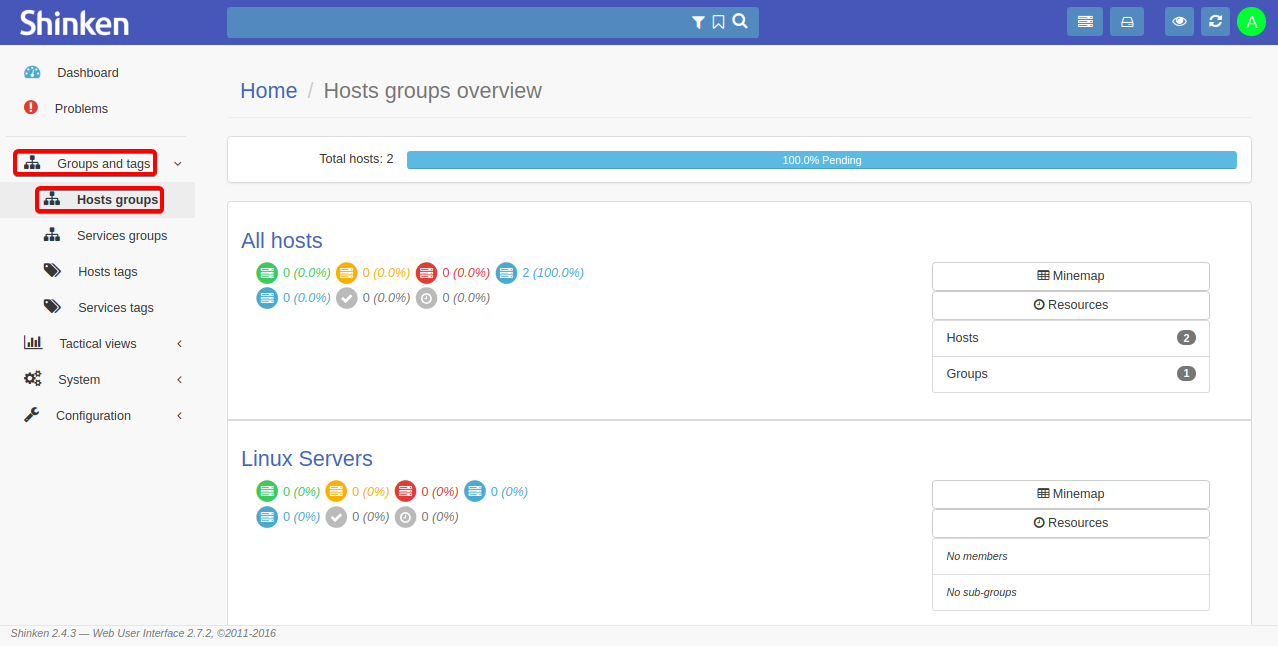Click the Groups and tags sitemap icon
This screenshot has height=646, width=1278.
(x=32, y=163)
